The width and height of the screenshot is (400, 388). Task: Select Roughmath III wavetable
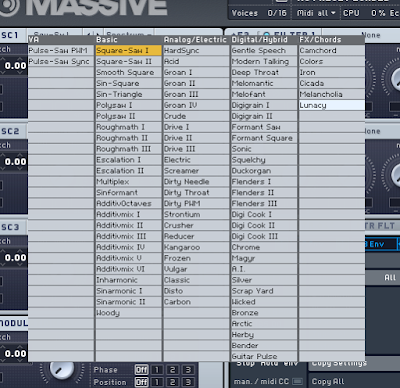point(128,149)
